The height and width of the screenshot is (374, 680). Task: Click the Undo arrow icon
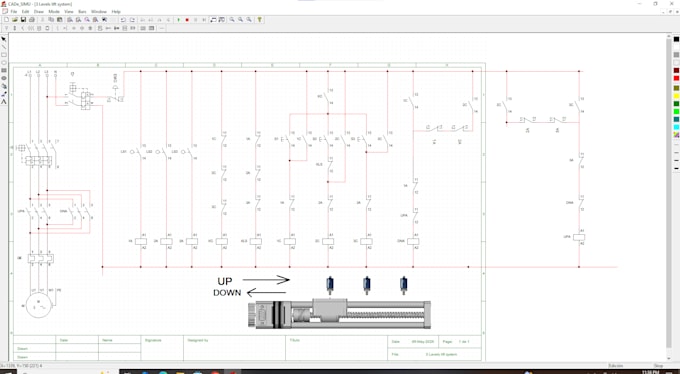123,20
